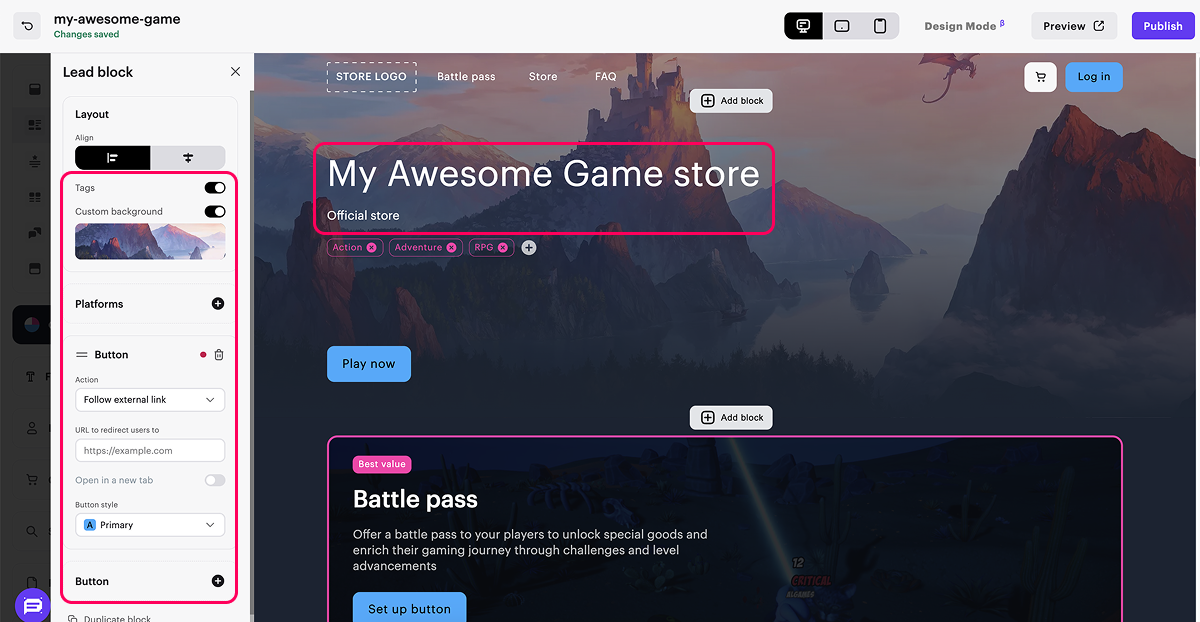Add a platform with plus icon
Viewport: 1200px width, 622px height.
pyautogui.click(x=218, y=304)
